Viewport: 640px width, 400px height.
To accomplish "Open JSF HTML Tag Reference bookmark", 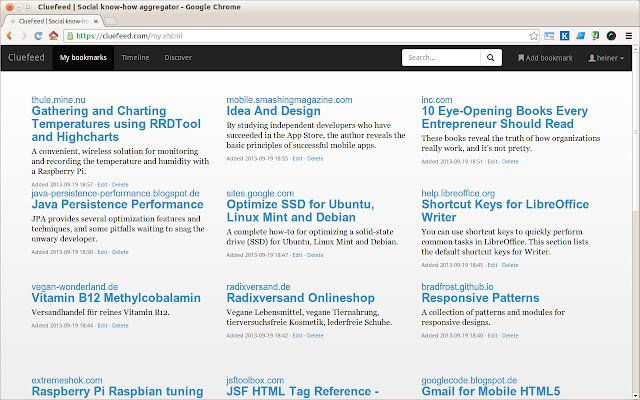I will [302, 391].
